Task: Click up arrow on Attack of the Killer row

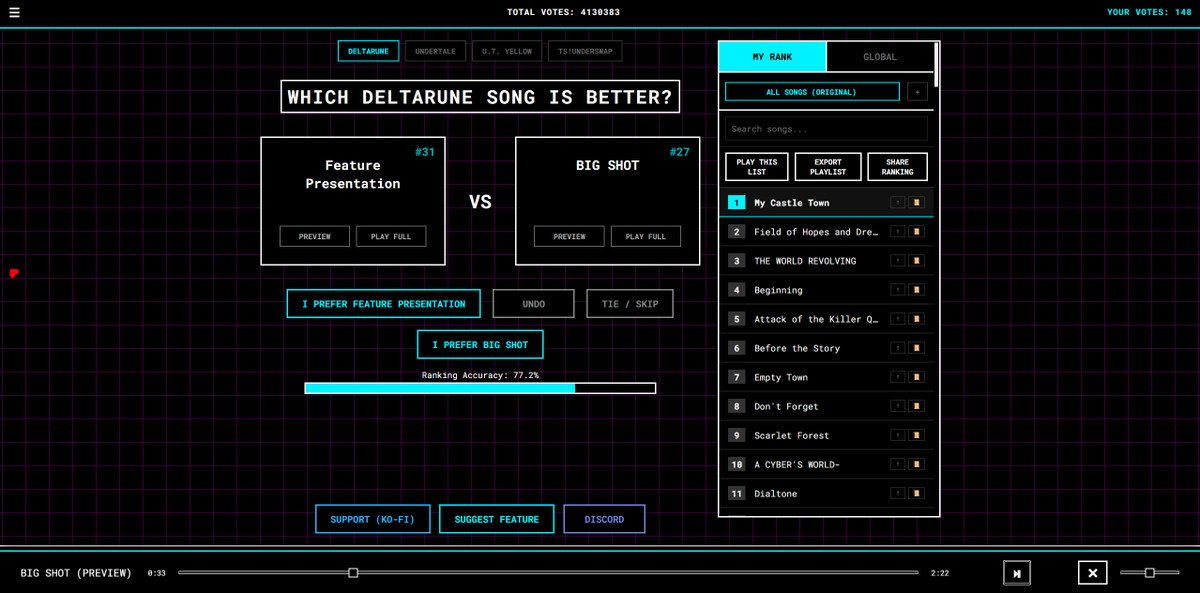Action: coord(898,319)
